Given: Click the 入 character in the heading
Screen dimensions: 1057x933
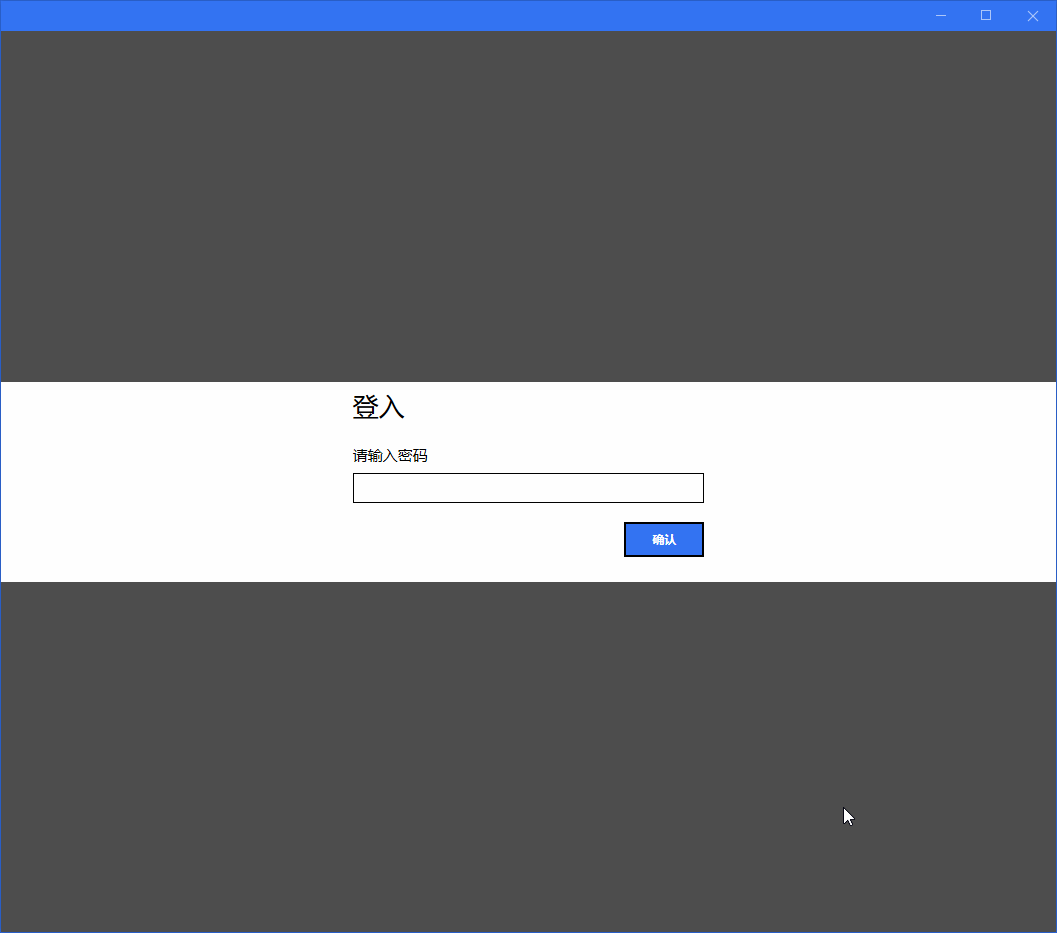Looking at the screenshot, I should pyautogui.click(x=392, y=407).
